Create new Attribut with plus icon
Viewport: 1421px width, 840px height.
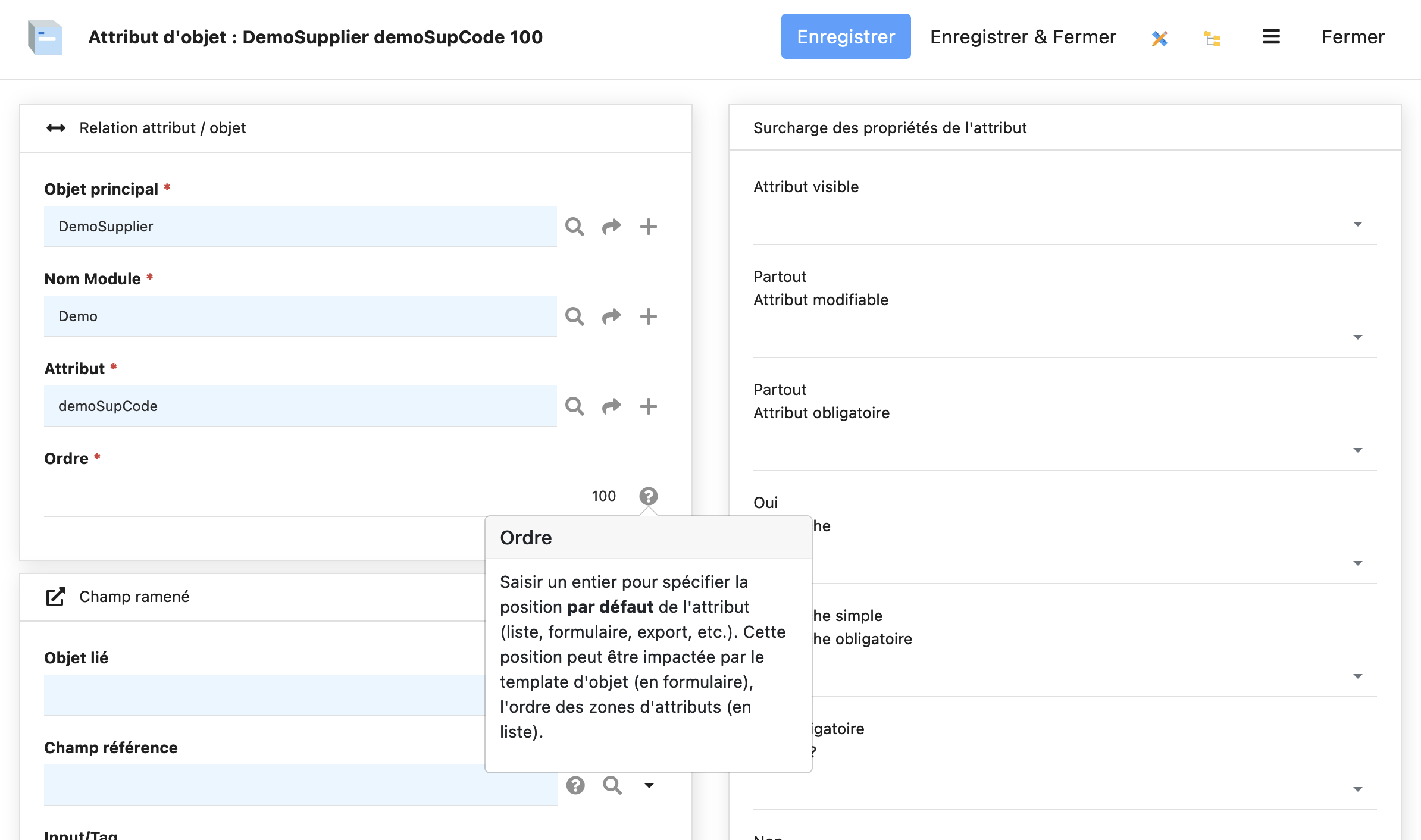(x=648, y=406)
